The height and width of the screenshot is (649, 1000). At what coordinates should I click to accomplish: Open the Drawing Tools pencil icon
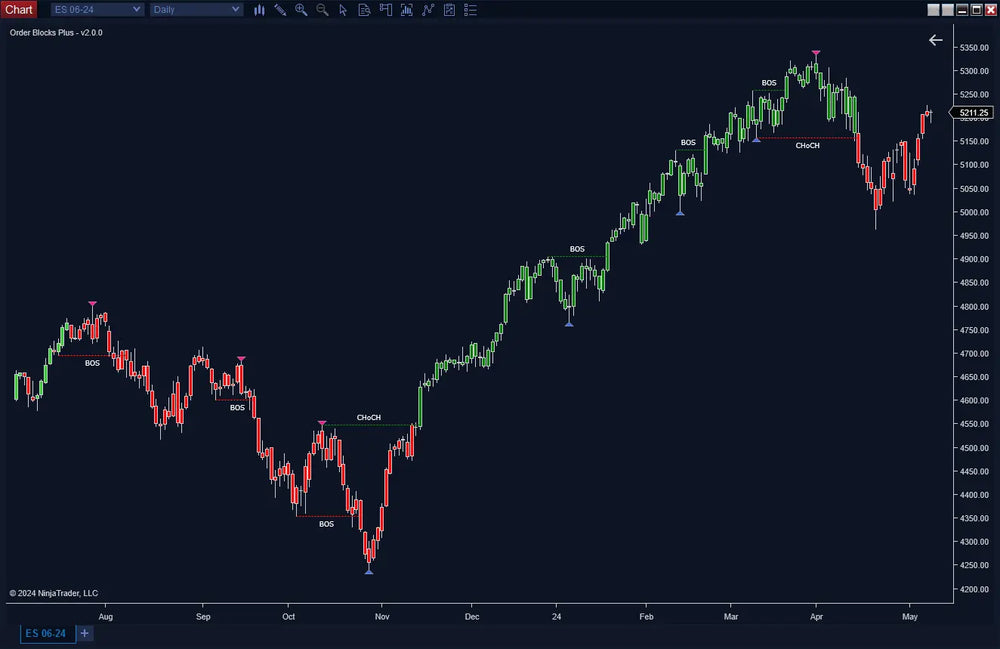(281, 10)
